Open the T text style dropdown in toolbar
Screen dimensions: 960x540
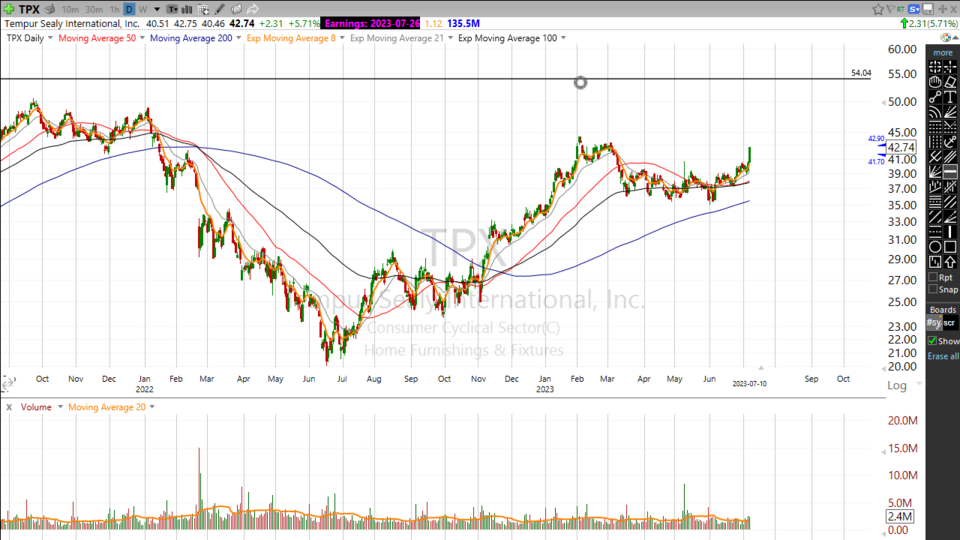tap(172, 9)
